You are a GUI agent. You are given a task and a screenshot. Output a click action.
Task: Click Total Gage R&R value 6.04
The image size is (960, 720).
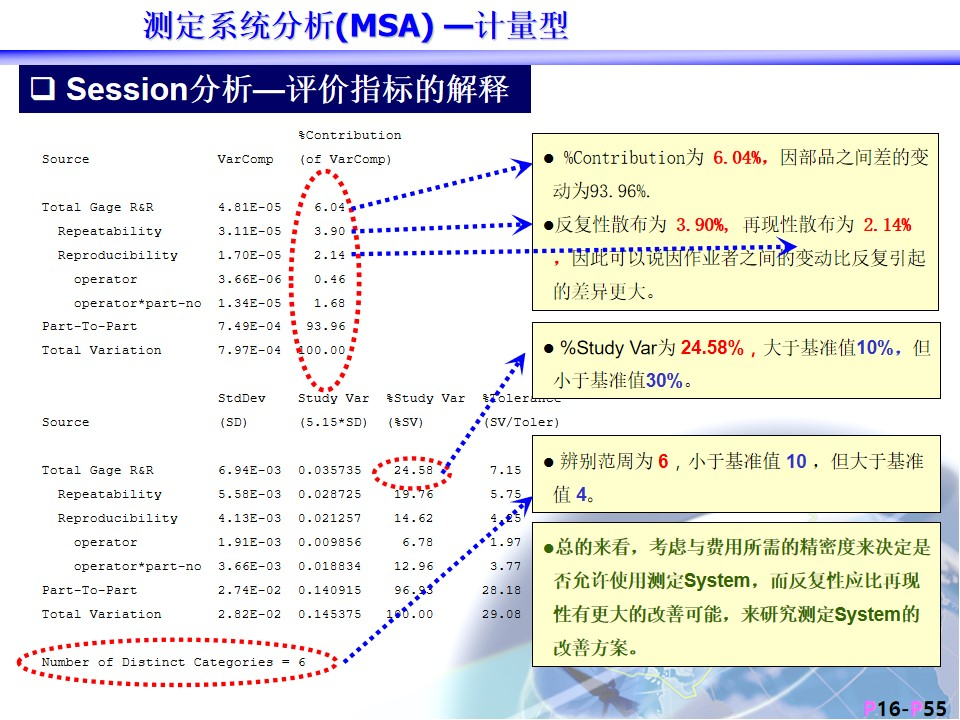pos(329,208)
